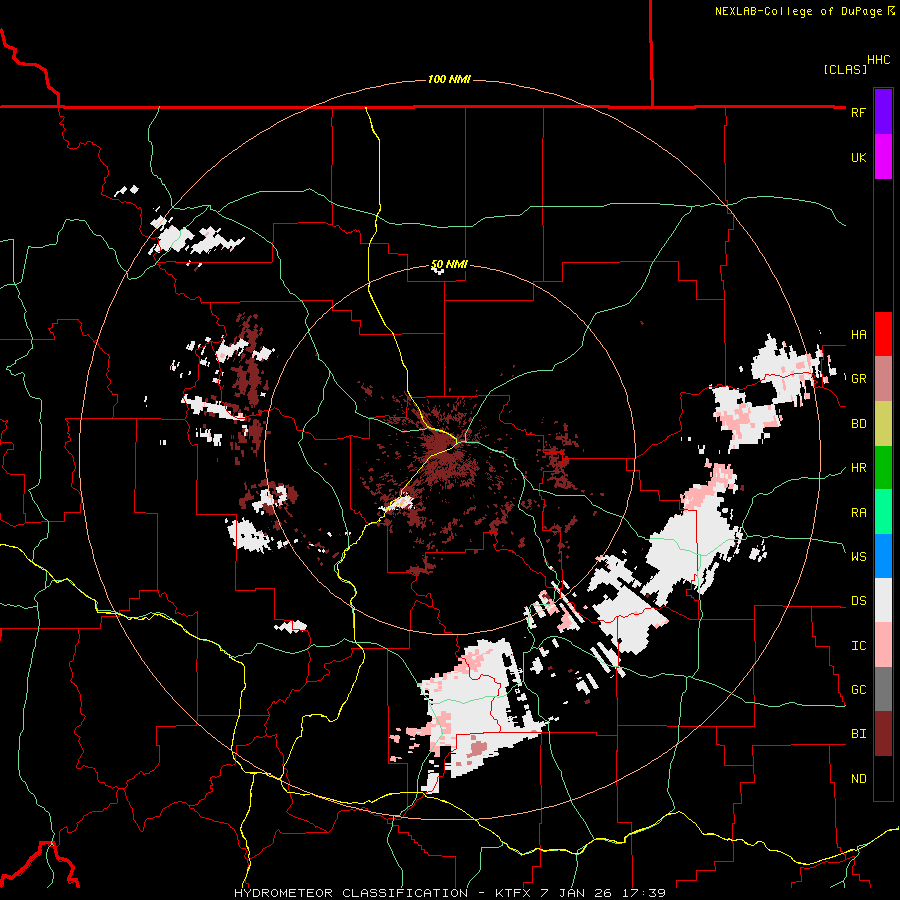Click the HA red legend swatch
This screenshot has height=900, width=900.
coord(883,334)
